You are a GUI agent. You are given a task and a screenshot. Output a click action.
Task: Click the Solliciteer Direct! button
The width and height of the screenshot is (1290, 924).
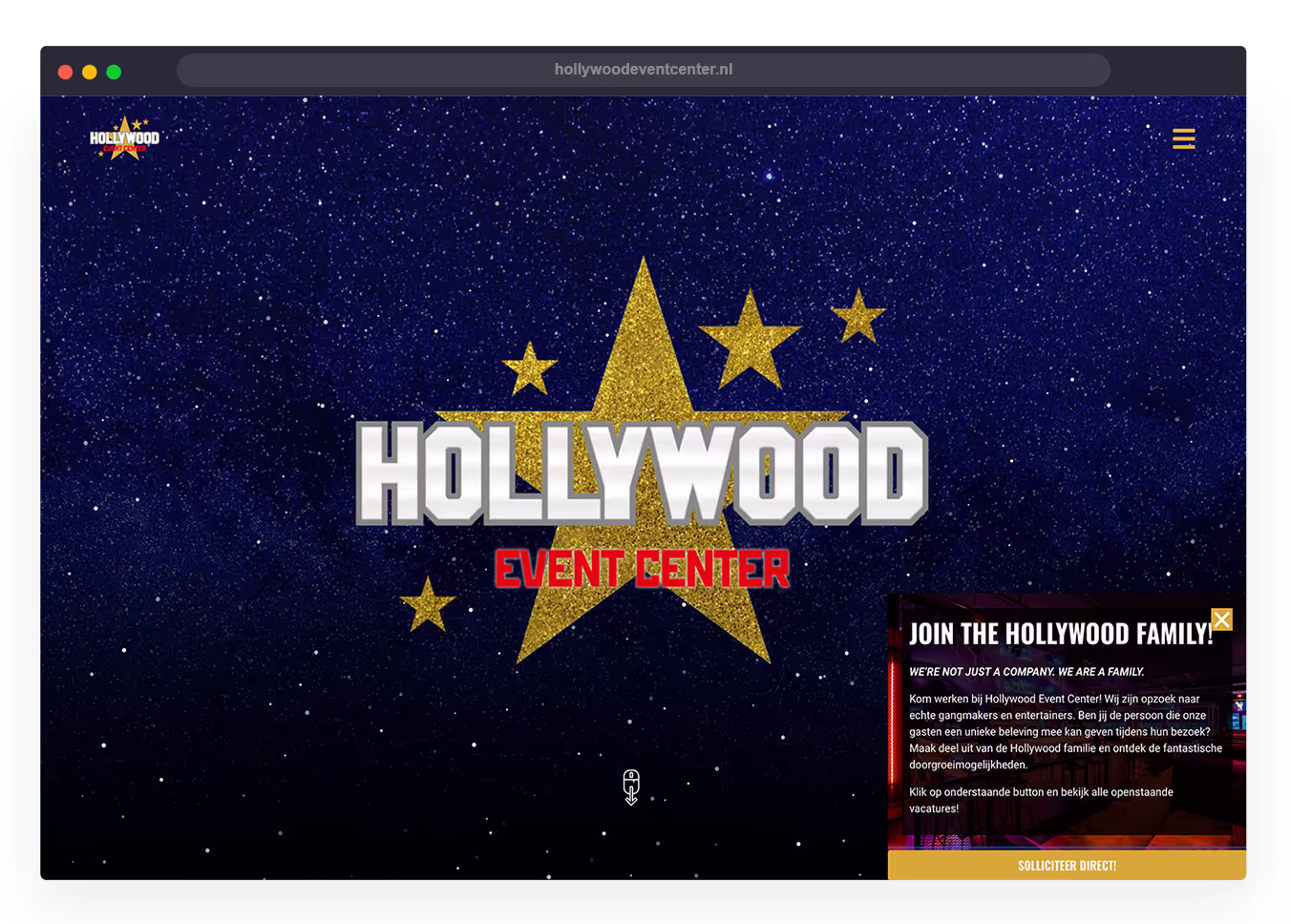pyautogui.click(x=1067, y=865)
